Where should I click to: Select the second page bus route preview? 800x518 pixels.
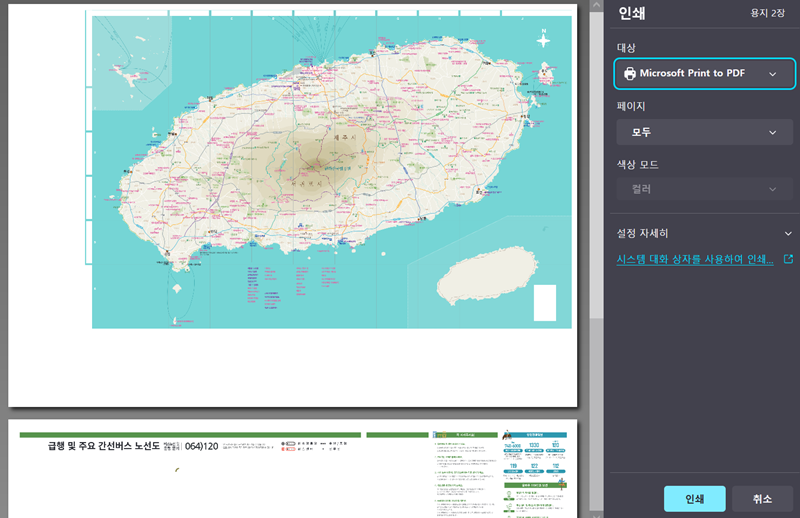[x=292, y=468]
